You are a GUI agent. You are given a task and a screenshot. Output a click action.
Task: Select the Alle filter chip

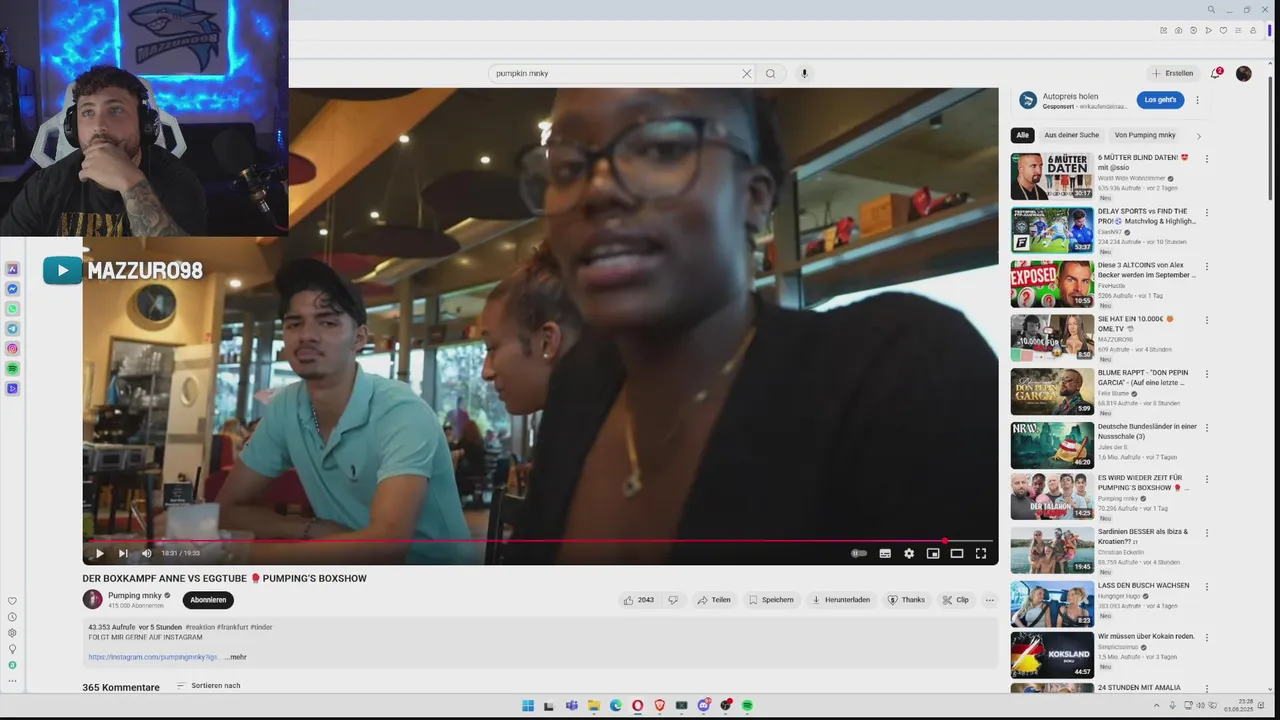tap(1022, 135)
